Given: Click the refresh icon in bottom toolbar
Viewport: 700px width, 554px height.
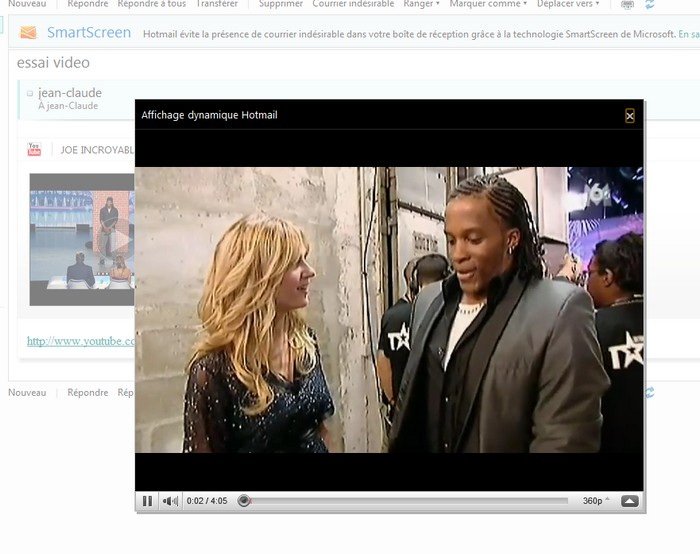Looking at the screenshot, I should click(x=650, y=392).
